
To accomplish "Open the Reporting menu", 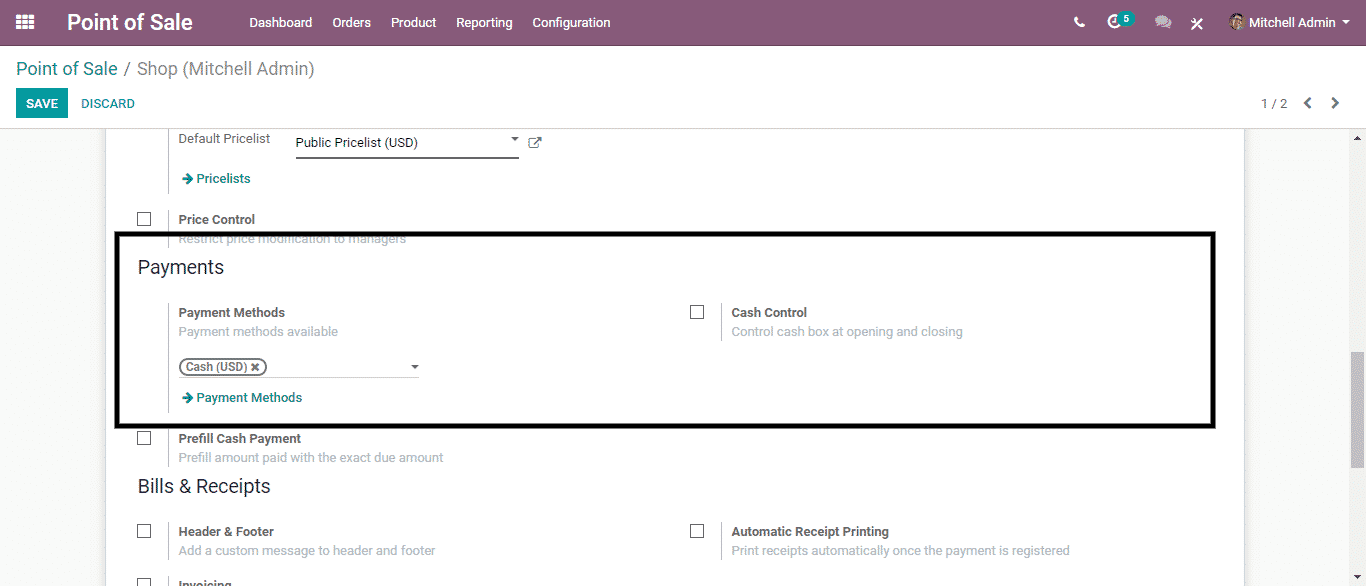I will tap(484, 22).
